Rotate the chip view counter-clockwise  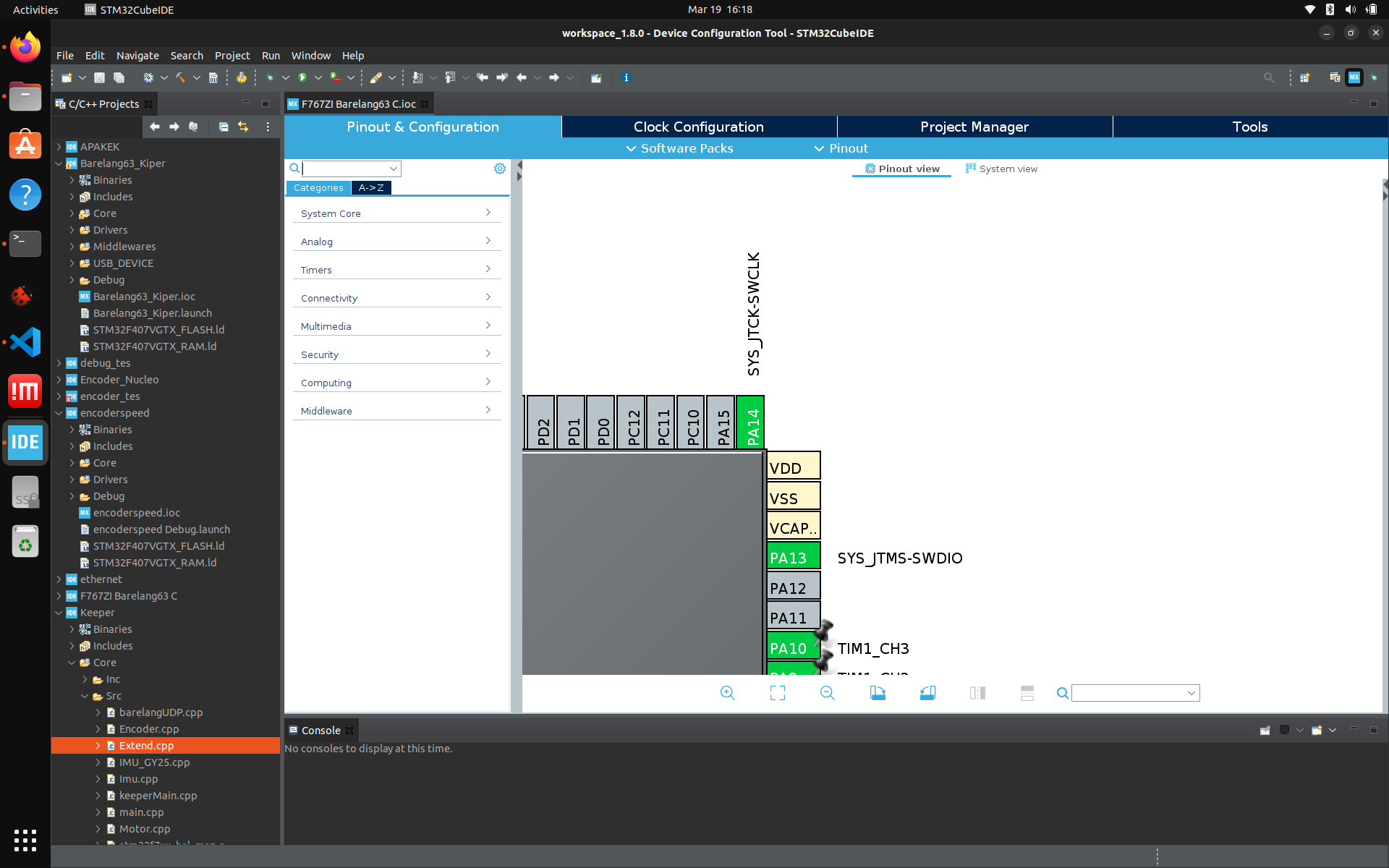pyautogui.click(x=927, y=693)
